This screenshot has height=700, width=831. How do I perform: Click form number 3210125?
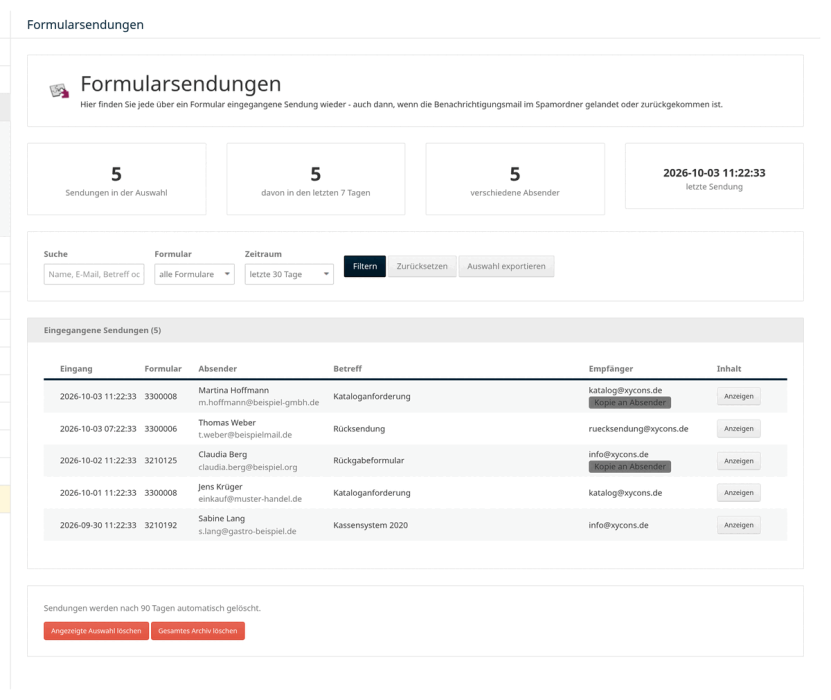(161, 461)
